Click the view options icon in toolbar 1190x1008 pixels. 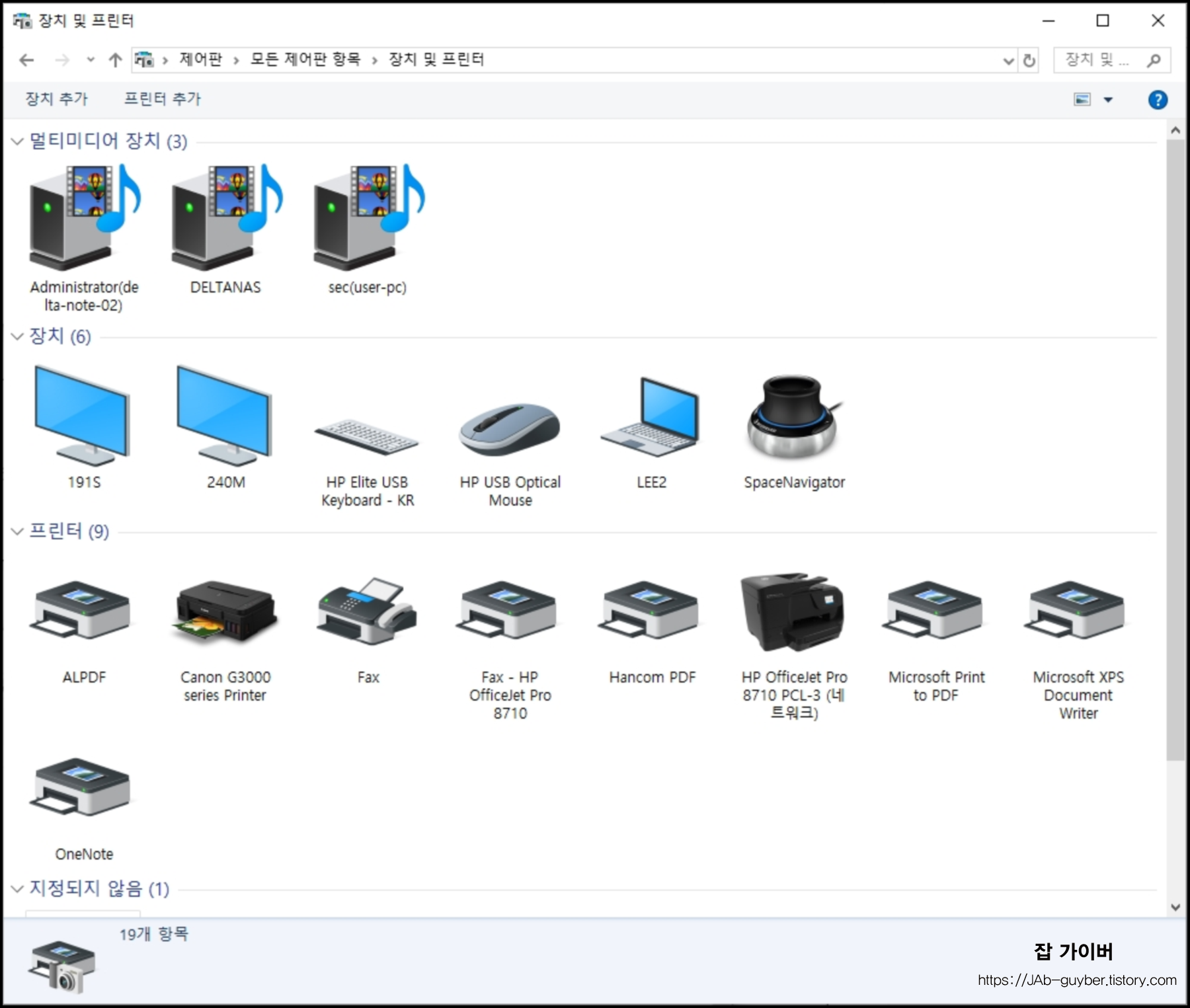coord(1082,100)
